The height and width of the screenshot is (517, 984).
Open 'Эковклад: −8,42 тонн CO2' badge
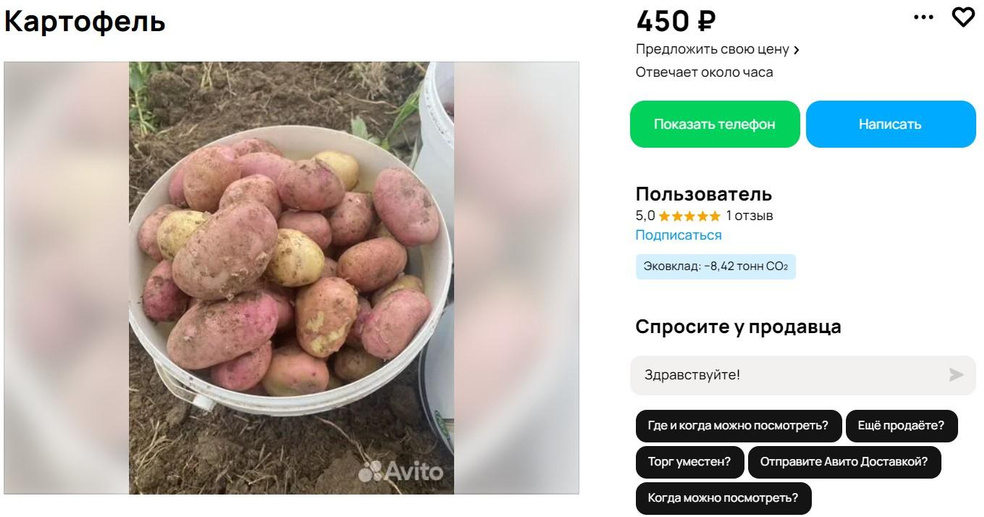coord(715,267)
